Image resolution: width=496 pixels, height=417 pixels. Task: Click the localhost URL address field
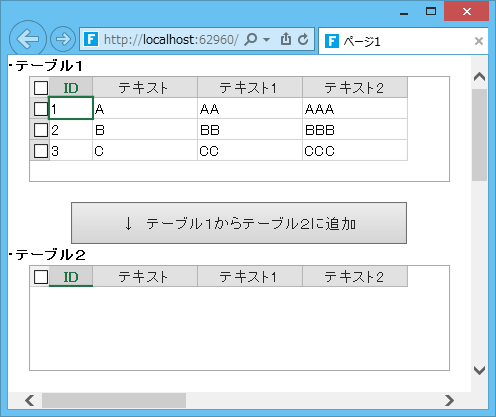click(171, 40)
